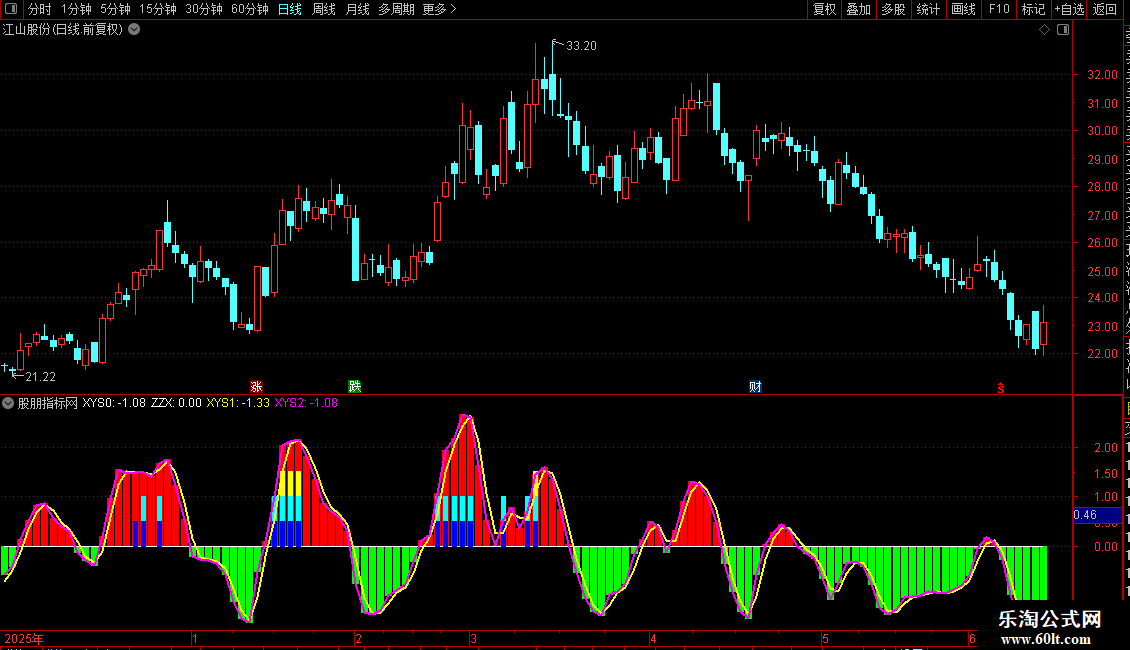Open the 画线 drawing tools
Viewport: 1130px width, 650px height.
964,9
